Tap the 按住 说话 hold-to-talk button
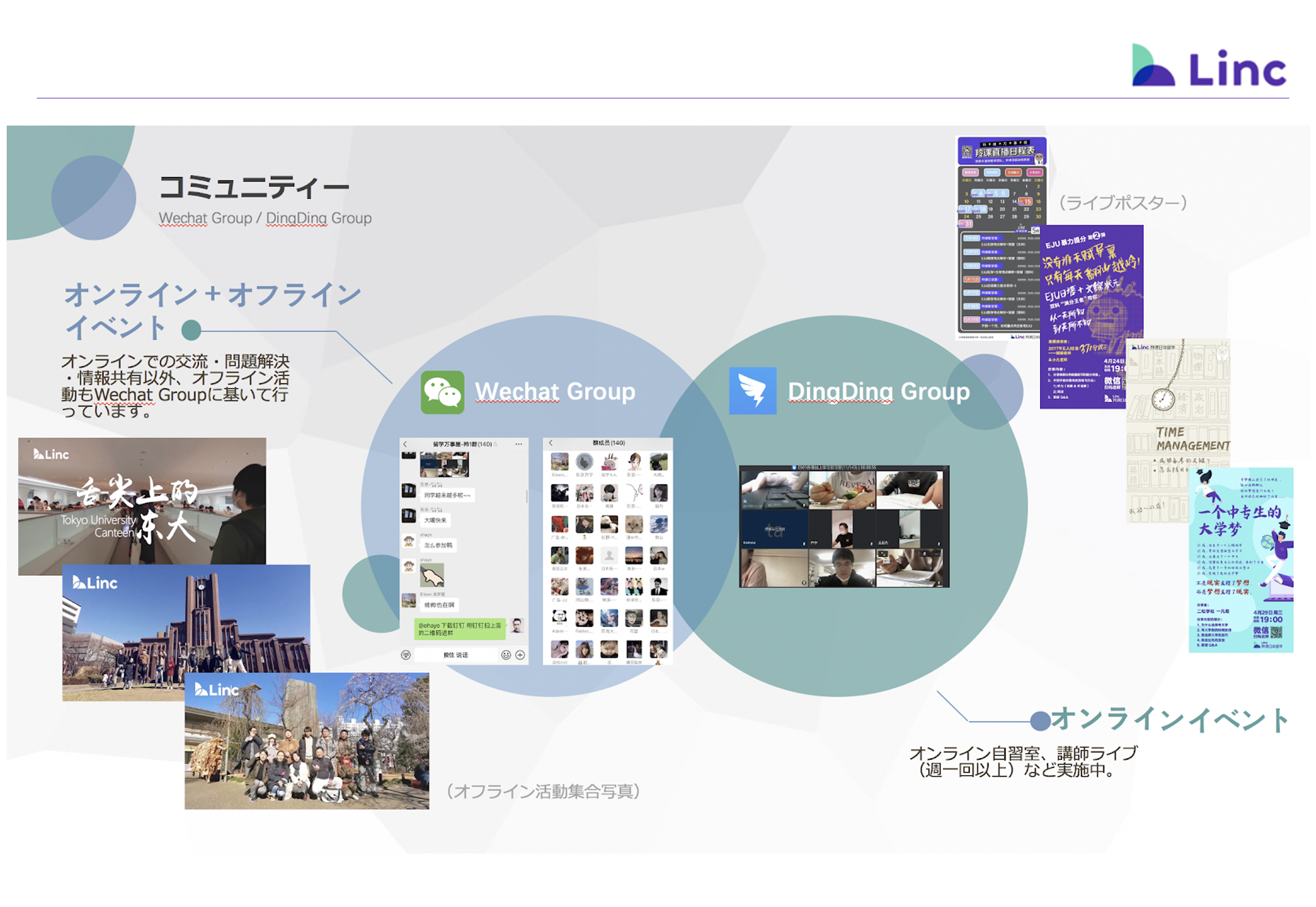The height and width of the screenshot is (907, 1316). pyautogui.click(x=456, y=655)
